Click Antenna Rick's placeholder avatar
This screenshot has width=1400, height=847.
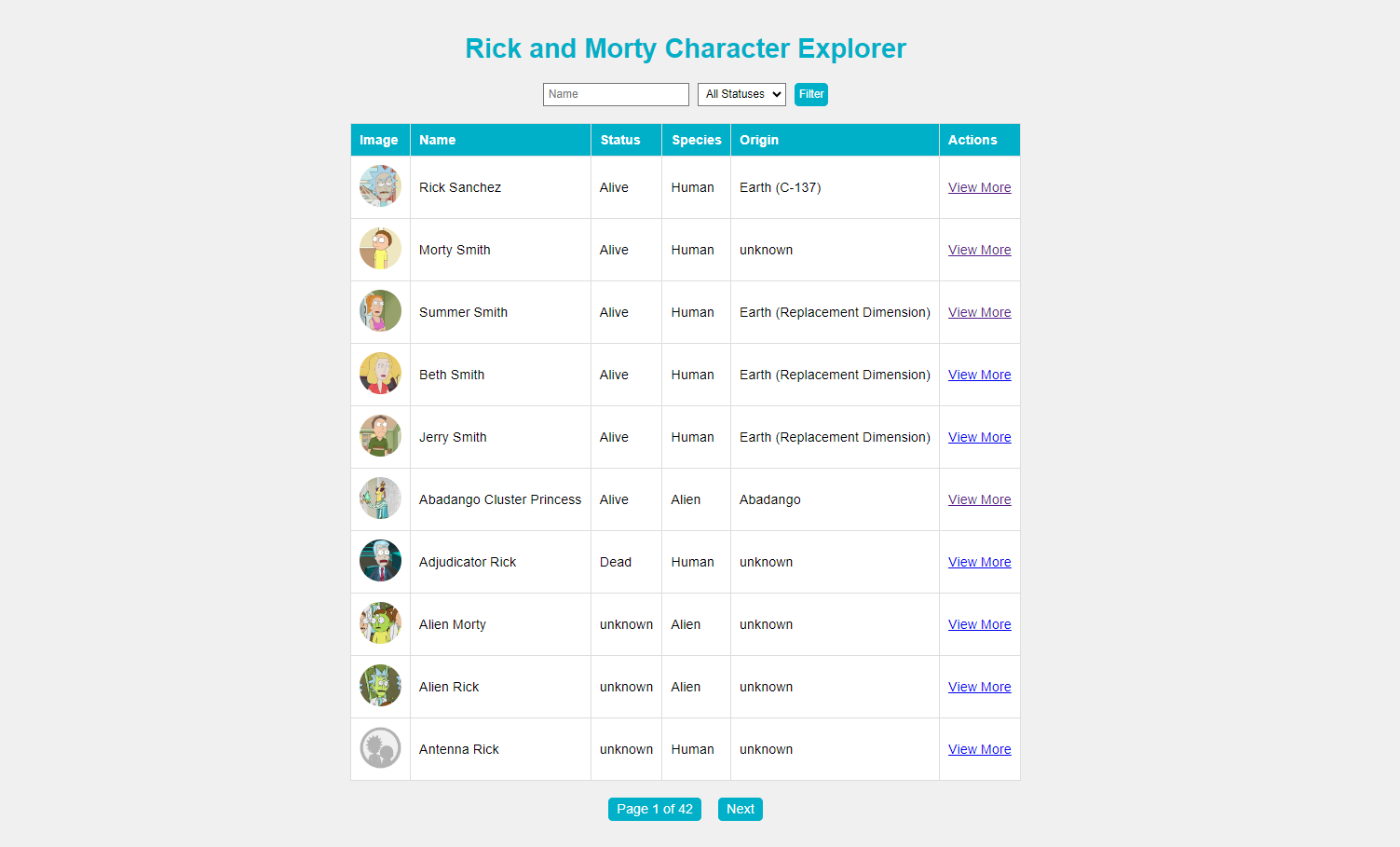coord(380,748)
